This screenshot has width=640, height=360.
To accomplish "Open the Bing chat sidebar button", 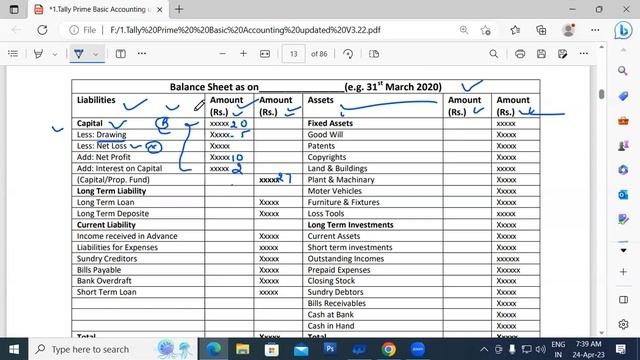I will 623,30.
